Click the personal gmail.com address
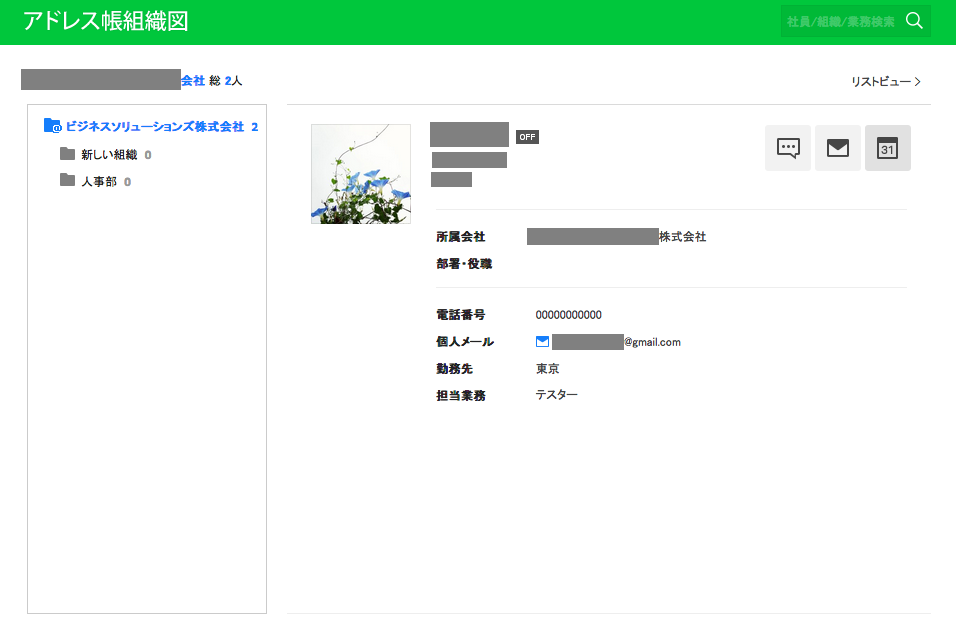 616,342
